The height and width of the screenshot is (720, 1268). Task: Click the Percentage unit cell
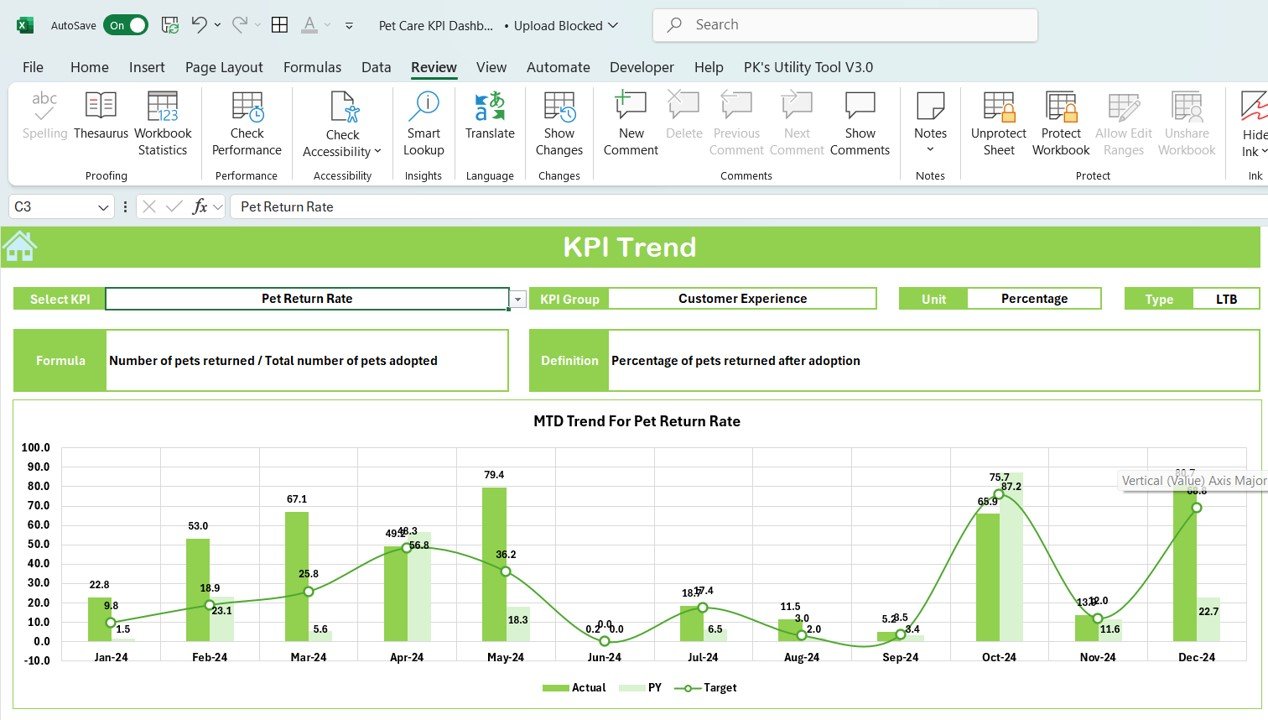point(1034,298)
